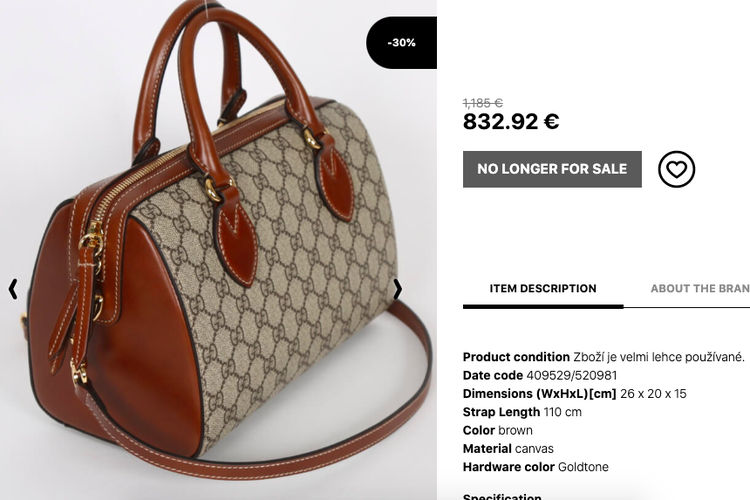Click the Color brown attribute

497,430
